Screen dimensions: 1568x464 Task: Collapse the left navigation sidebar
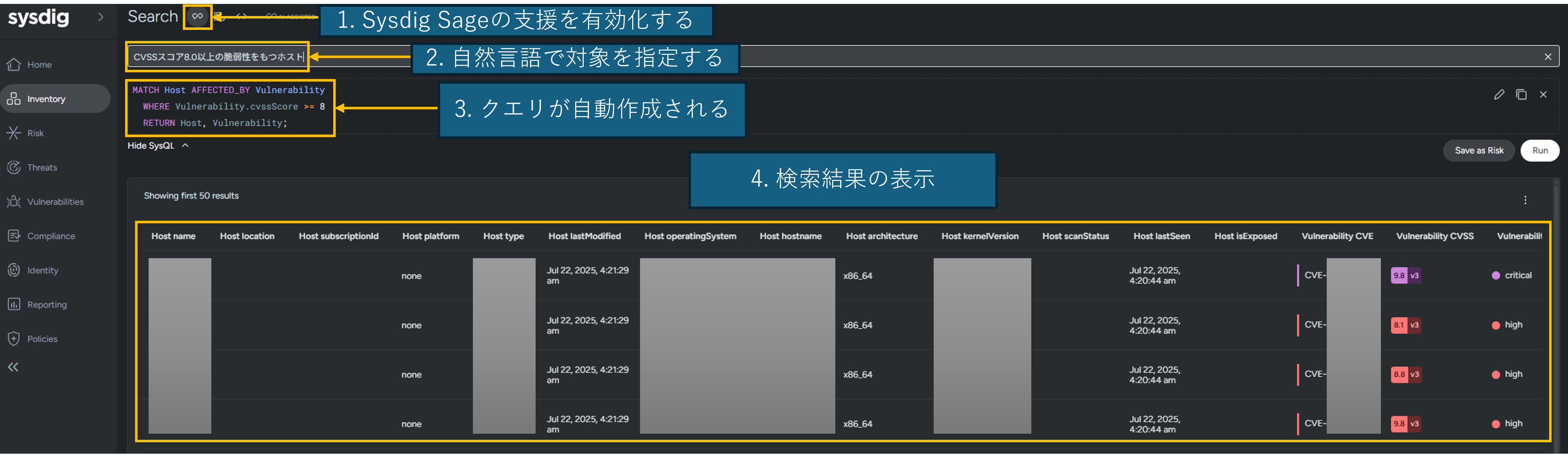[13, 367]
